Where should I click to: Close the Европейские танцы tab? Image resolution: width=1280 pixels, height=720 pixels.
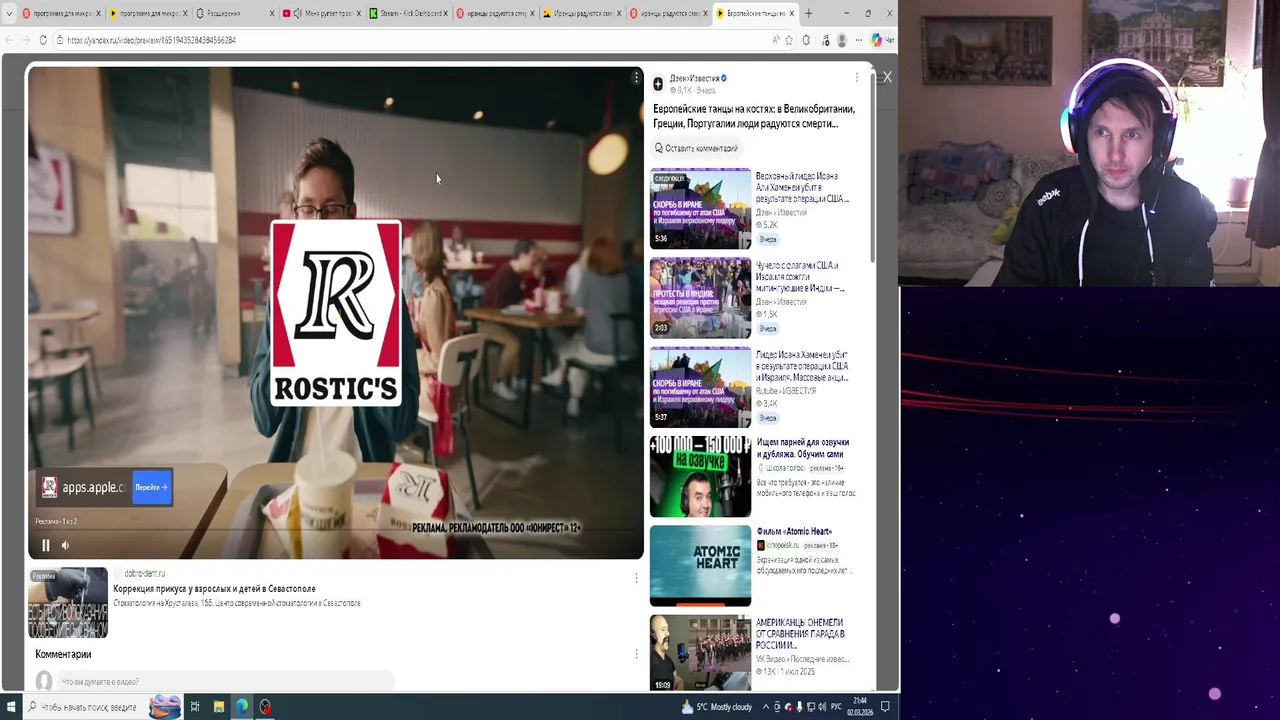792,13
